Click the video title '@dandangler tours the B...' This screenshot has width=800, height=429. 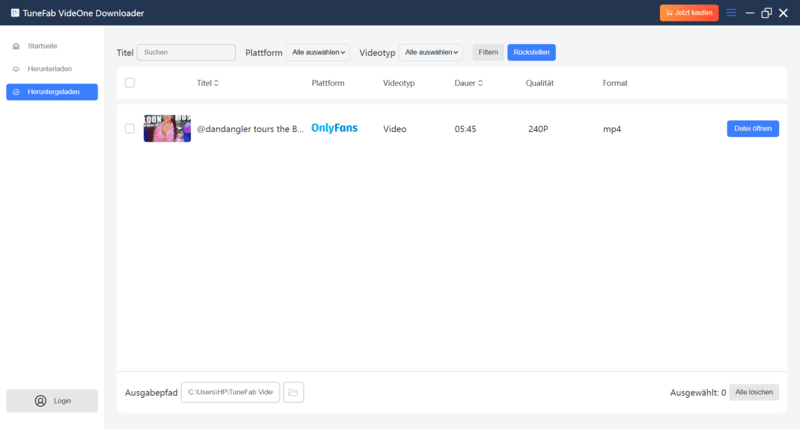(x=250, y=129)
